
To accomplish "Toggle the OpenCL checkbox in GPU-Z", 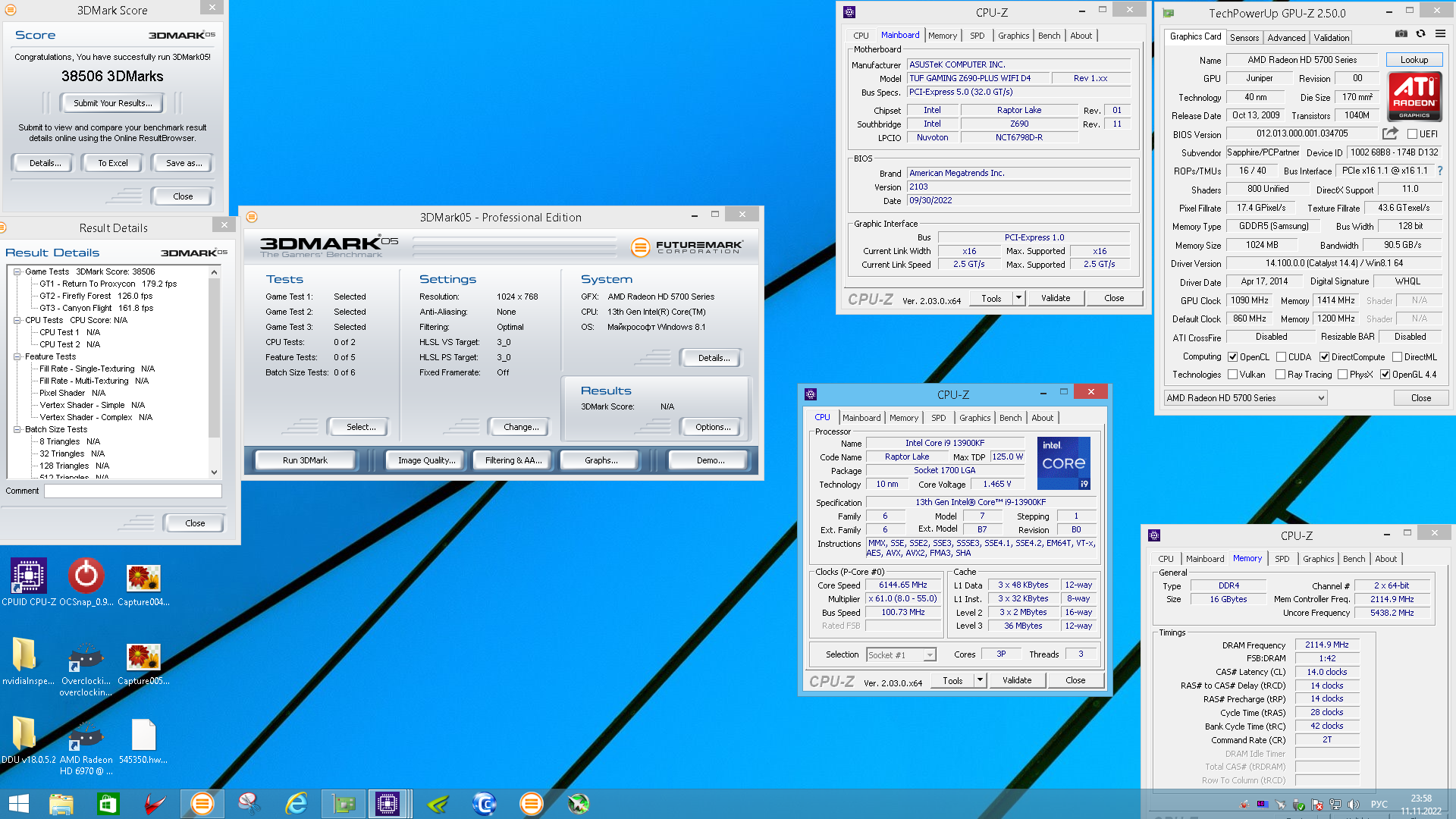I will (x=1233, y=357).
